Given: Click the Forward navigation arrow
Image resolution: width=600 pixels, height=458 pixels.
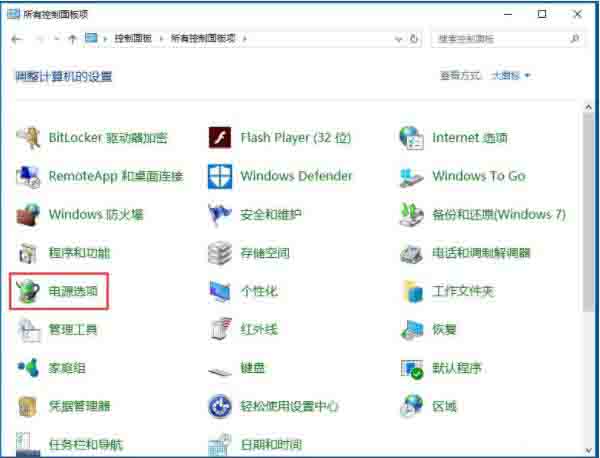Looking at the screenshot, I should tap(40, 39).
